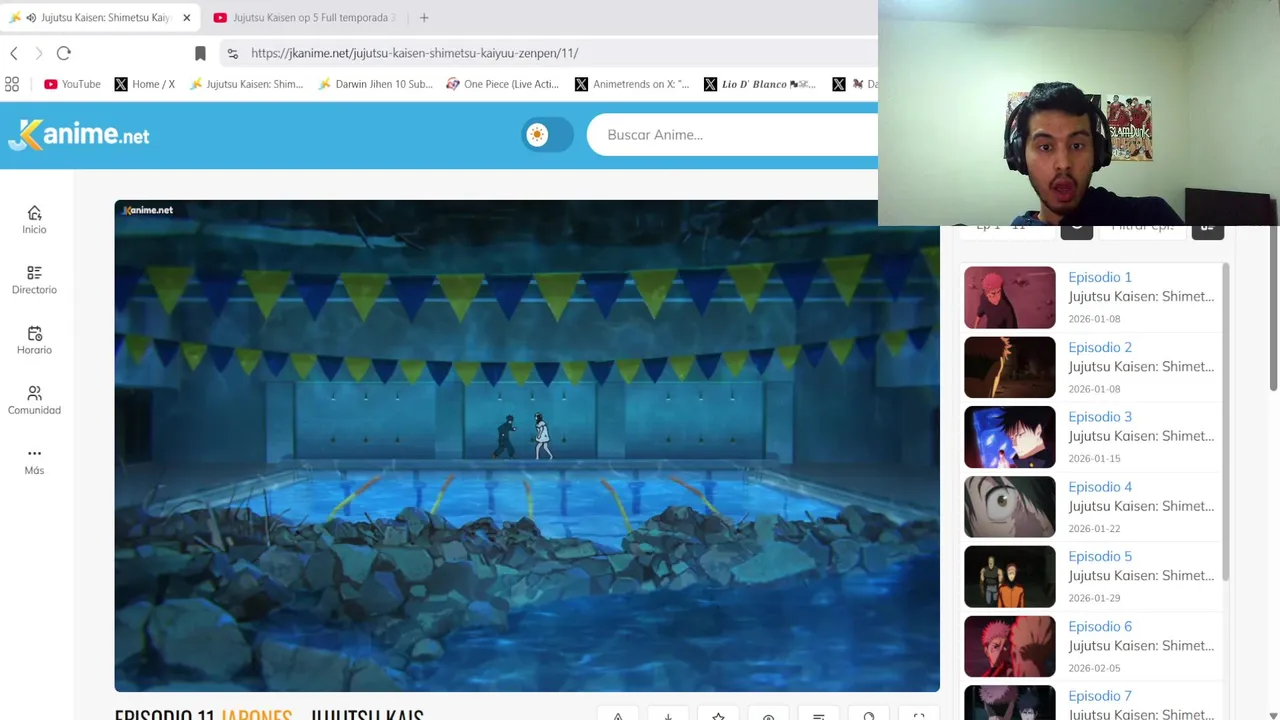
Task: Open the YouTube bookmark
Action: 71,84
